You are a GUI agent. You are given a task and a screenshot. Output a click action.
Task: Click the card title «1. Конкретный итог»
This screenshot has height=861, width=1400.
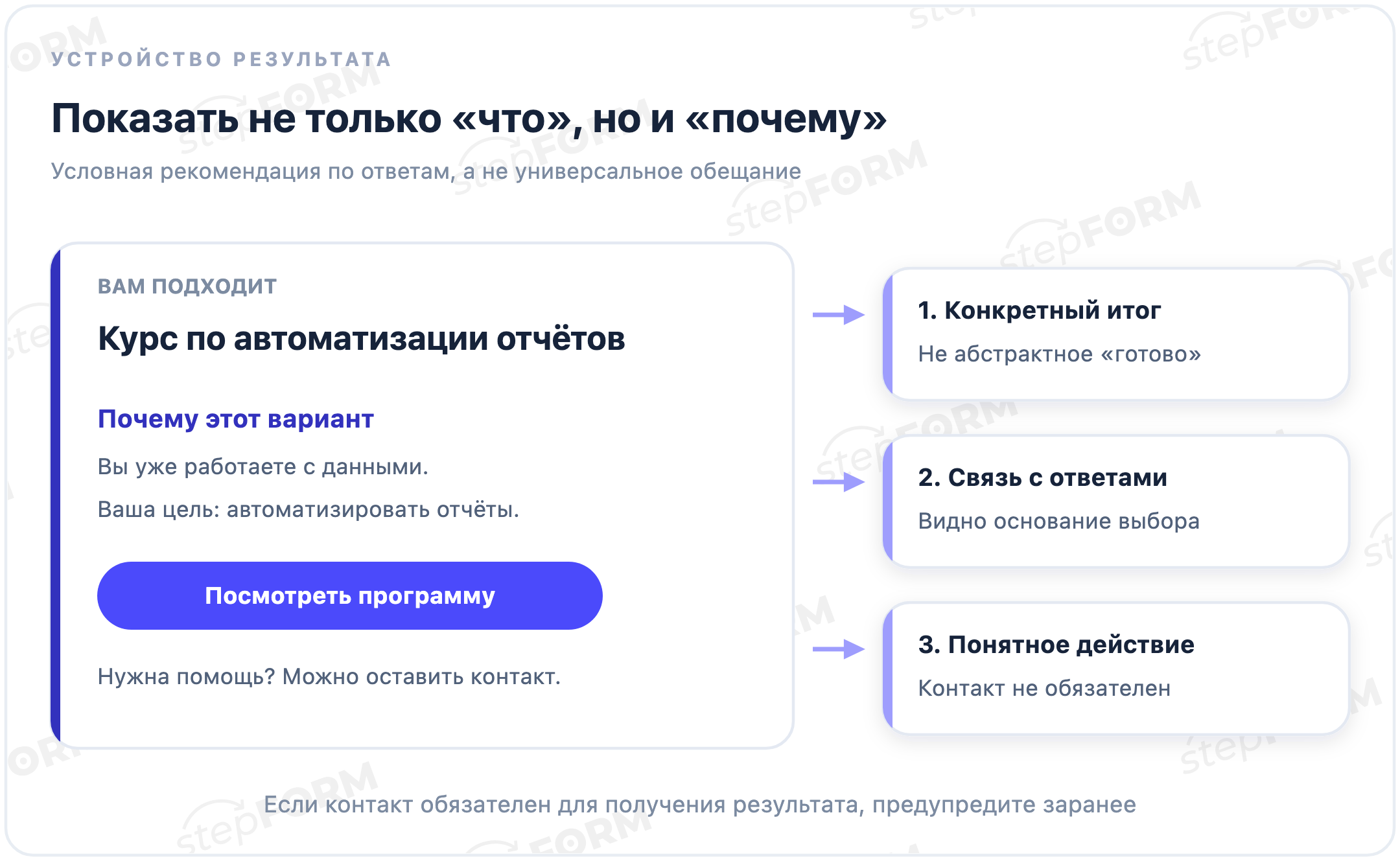[x=1040, y=310]
